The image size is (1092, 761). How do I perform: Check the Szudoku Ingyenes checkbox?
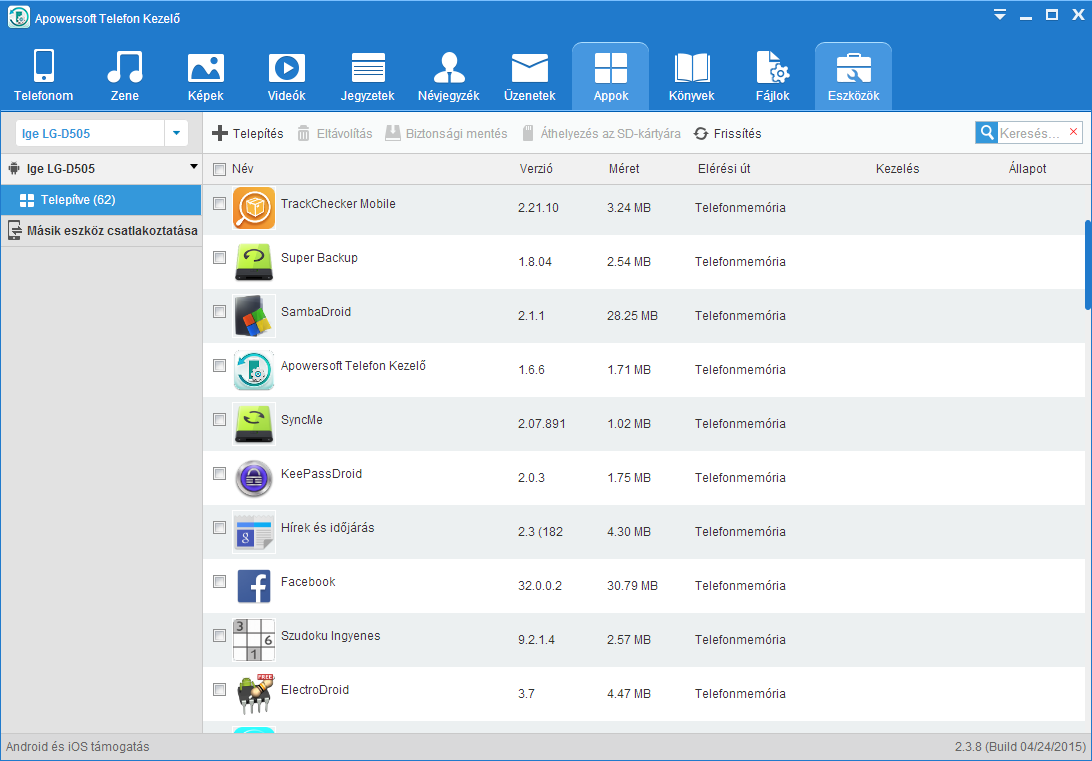(219, 635)
